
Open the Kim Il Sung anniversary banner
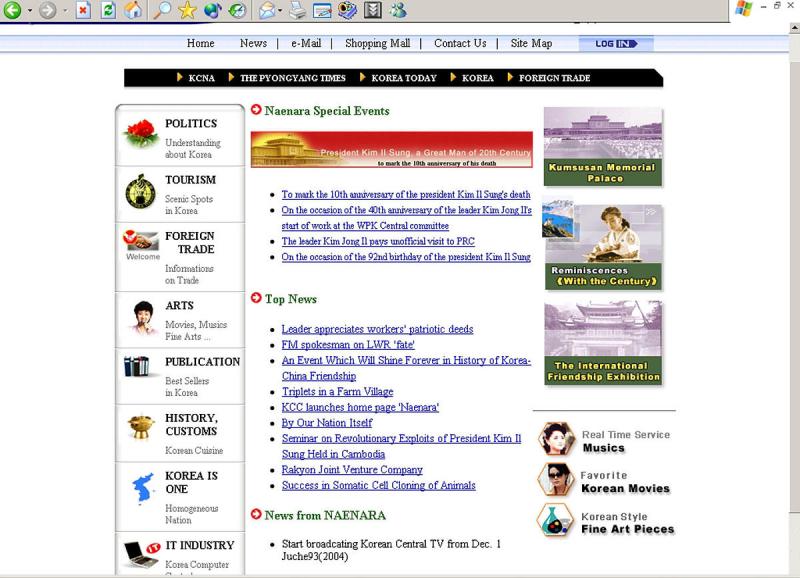click(x=392, y=149)
